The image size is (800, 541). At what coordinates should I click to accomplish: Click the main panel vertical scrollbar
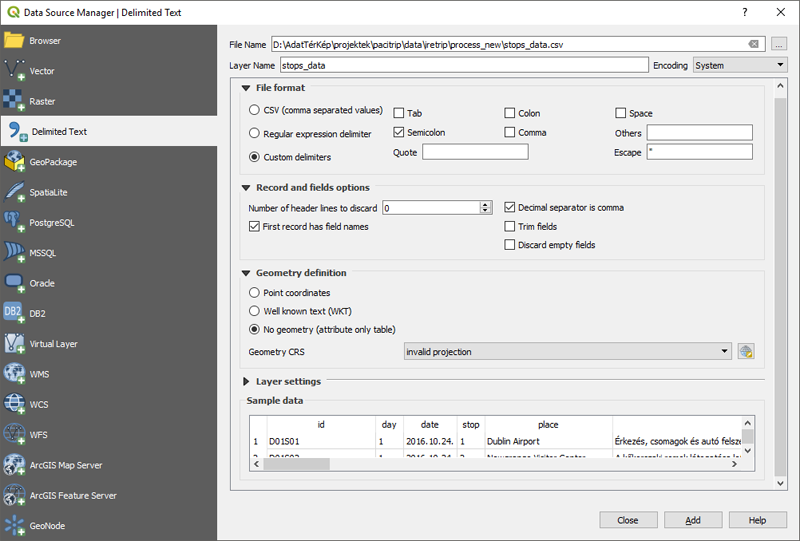780,286
